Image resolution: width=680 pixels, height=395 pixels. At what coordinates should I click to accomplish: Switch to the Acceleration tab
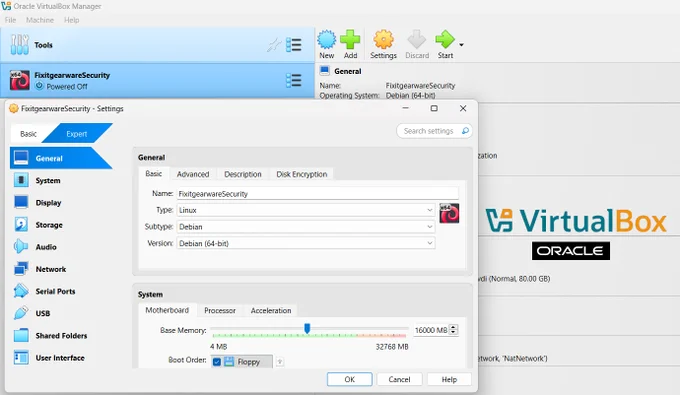tap(271, 310)
